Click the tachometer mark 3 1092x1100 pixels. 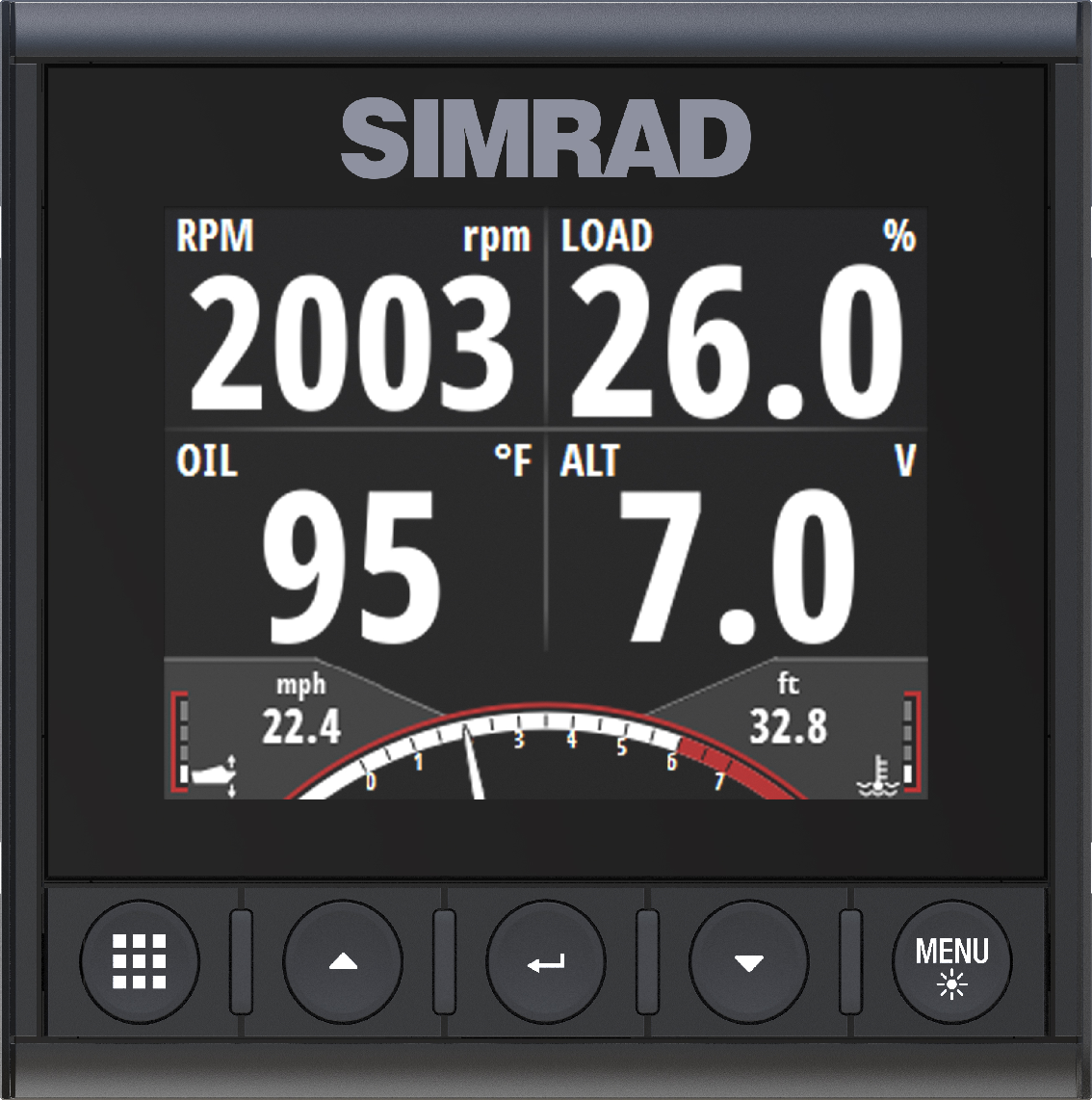pos(518,740)
